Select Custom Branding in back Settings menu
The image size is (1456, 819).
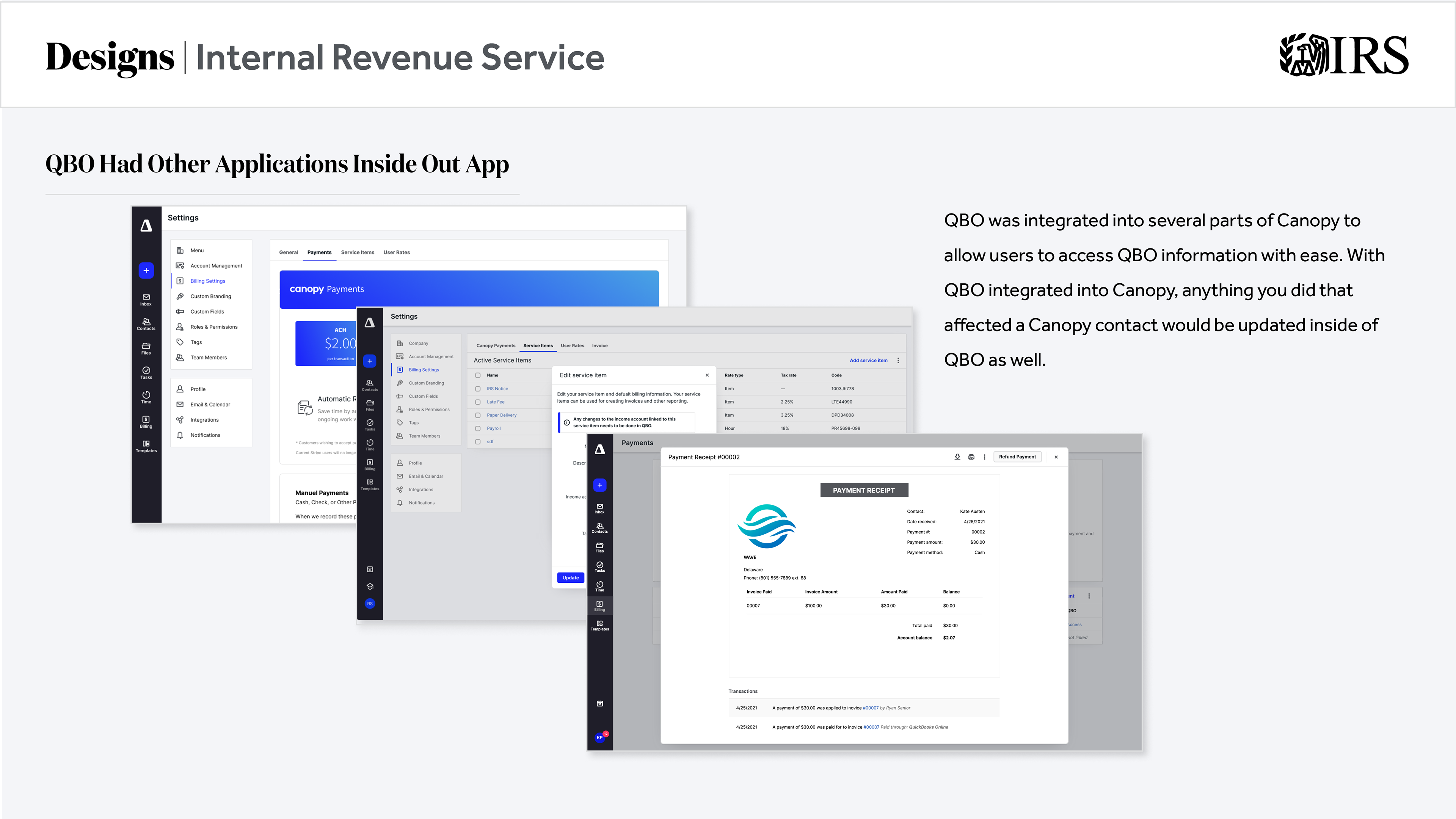pyautogui.click(x=211, y=296)
